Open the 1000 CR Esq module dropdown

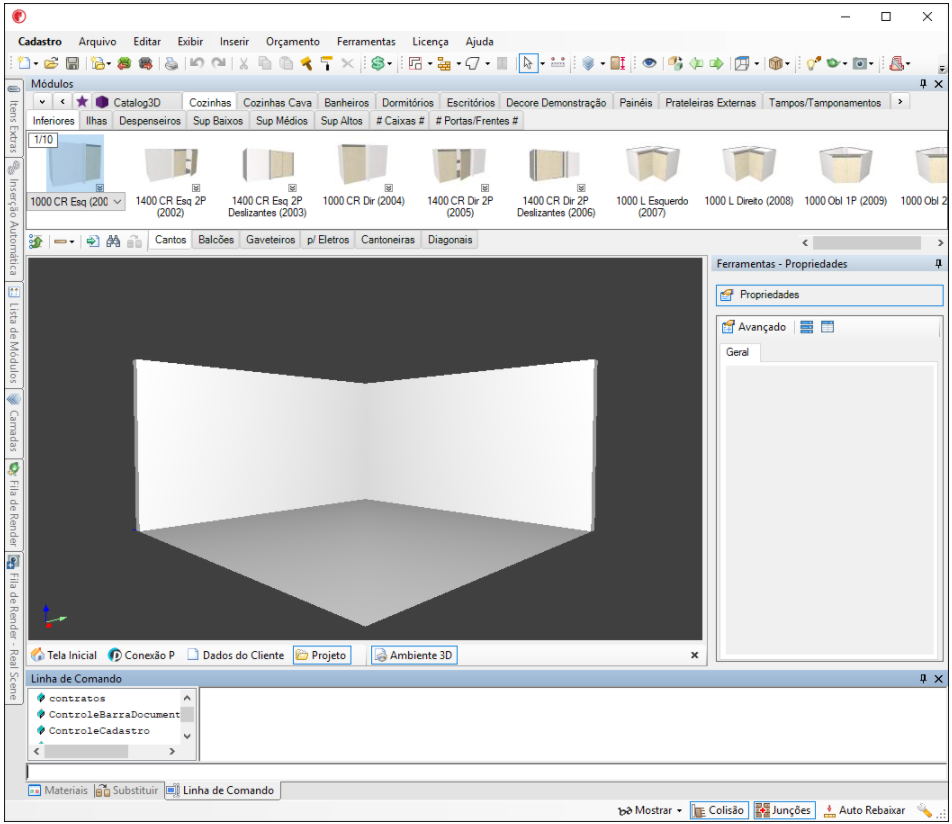(118, 202)
